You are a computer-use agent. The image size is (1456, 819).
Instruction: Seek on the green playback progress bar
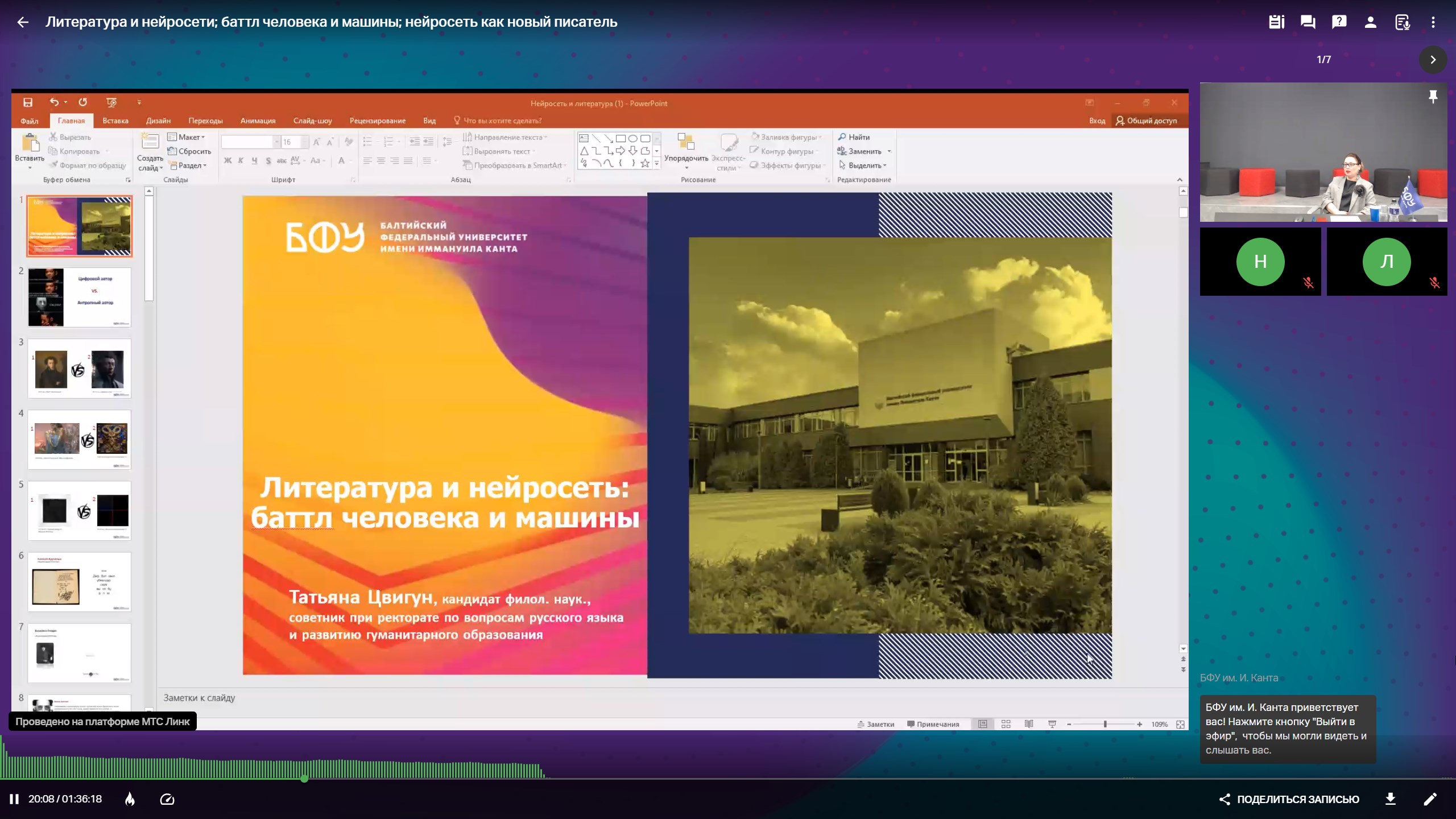728,778
